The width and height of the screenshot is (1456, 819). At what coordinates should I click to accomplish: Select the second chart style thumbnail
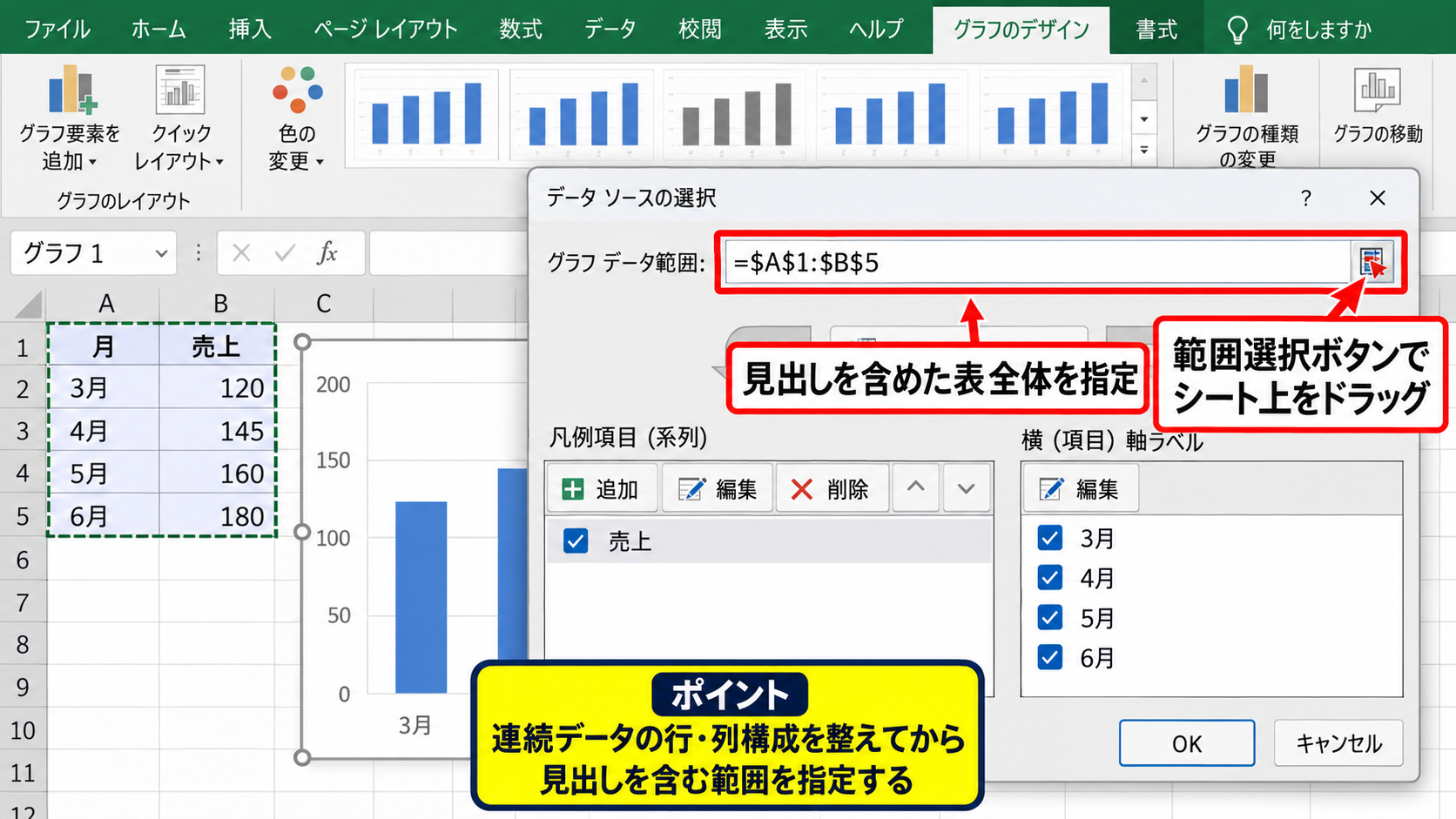coord(581,114)
